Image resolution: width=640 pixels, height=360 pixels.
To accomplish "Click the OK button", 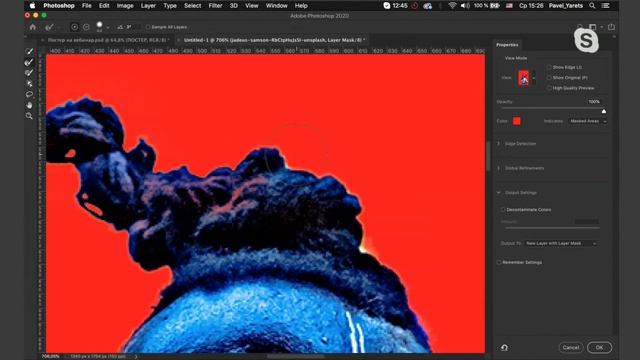I will pos(599,347).
